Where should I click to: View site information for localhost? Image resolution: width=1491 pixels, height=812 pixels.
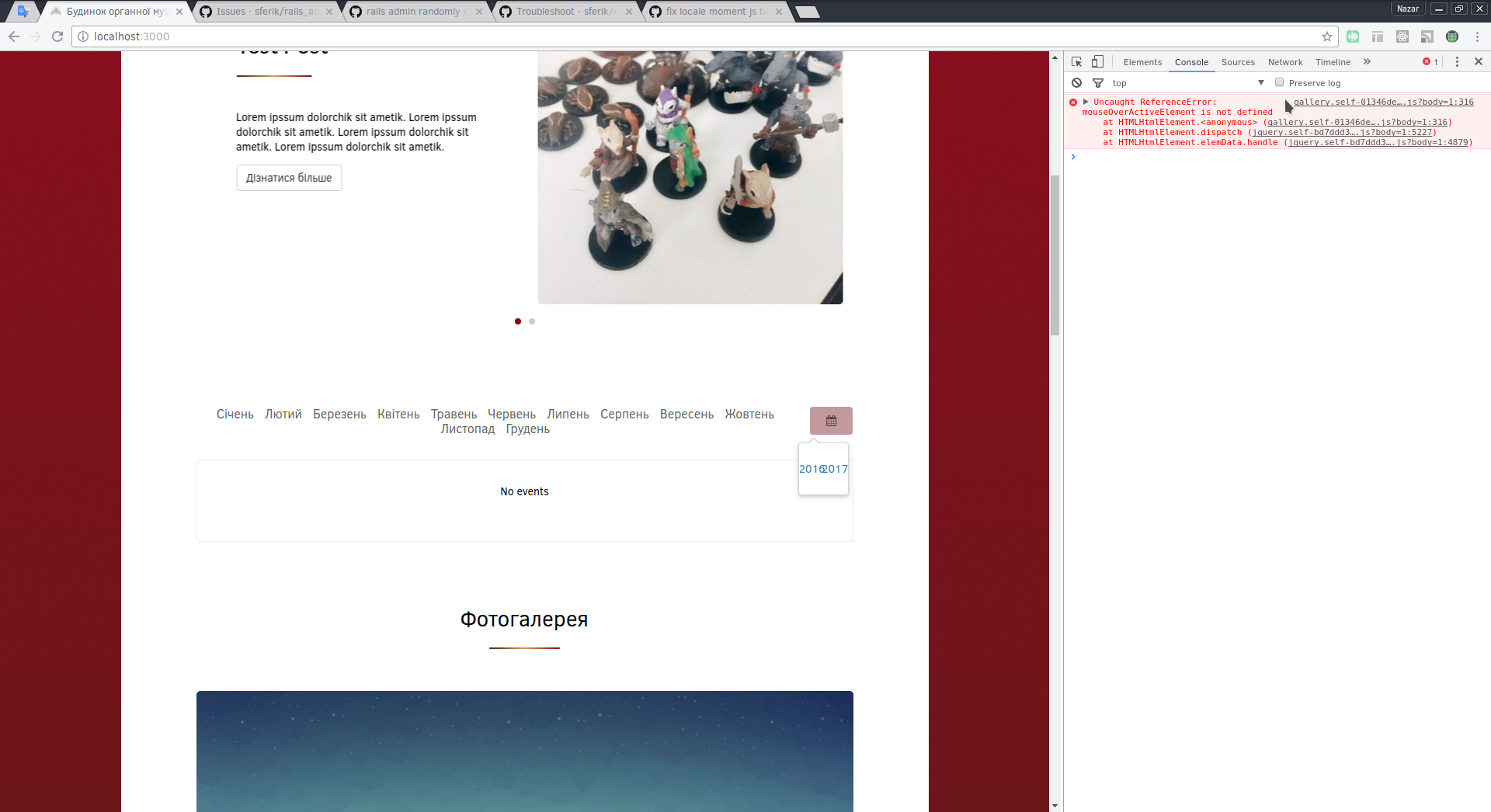click(83, 36)
